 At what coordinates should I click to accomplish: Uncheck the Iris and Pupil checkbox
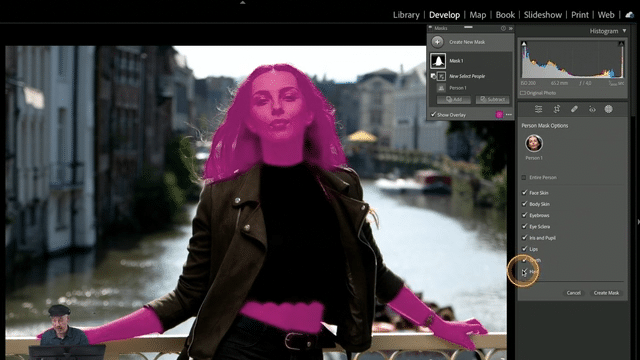pos(524,238)
